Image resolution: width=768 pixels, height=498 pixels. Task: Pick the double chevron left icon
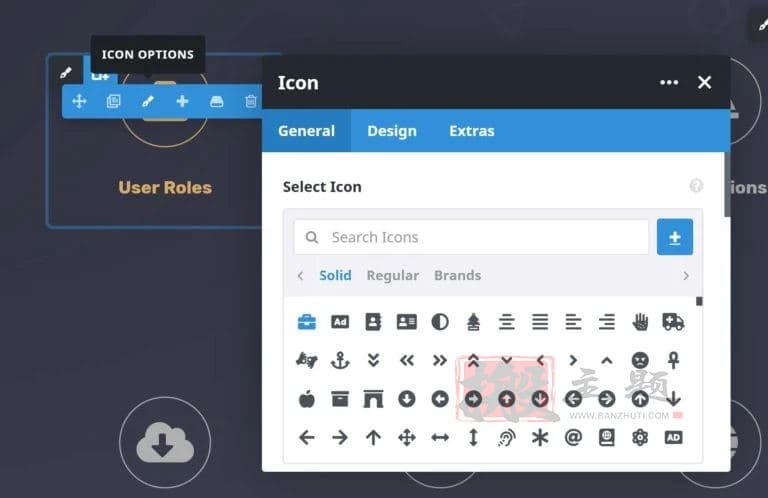(407, 360)
